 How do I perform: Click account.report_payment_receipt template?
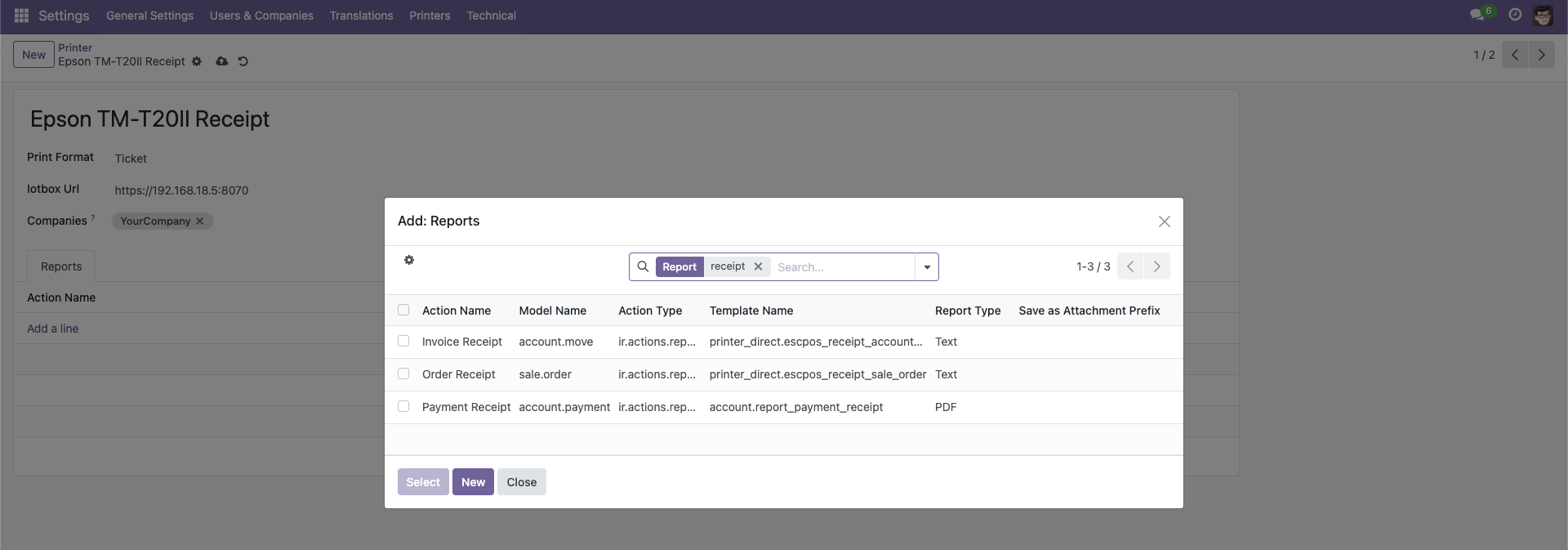[796, 407]
